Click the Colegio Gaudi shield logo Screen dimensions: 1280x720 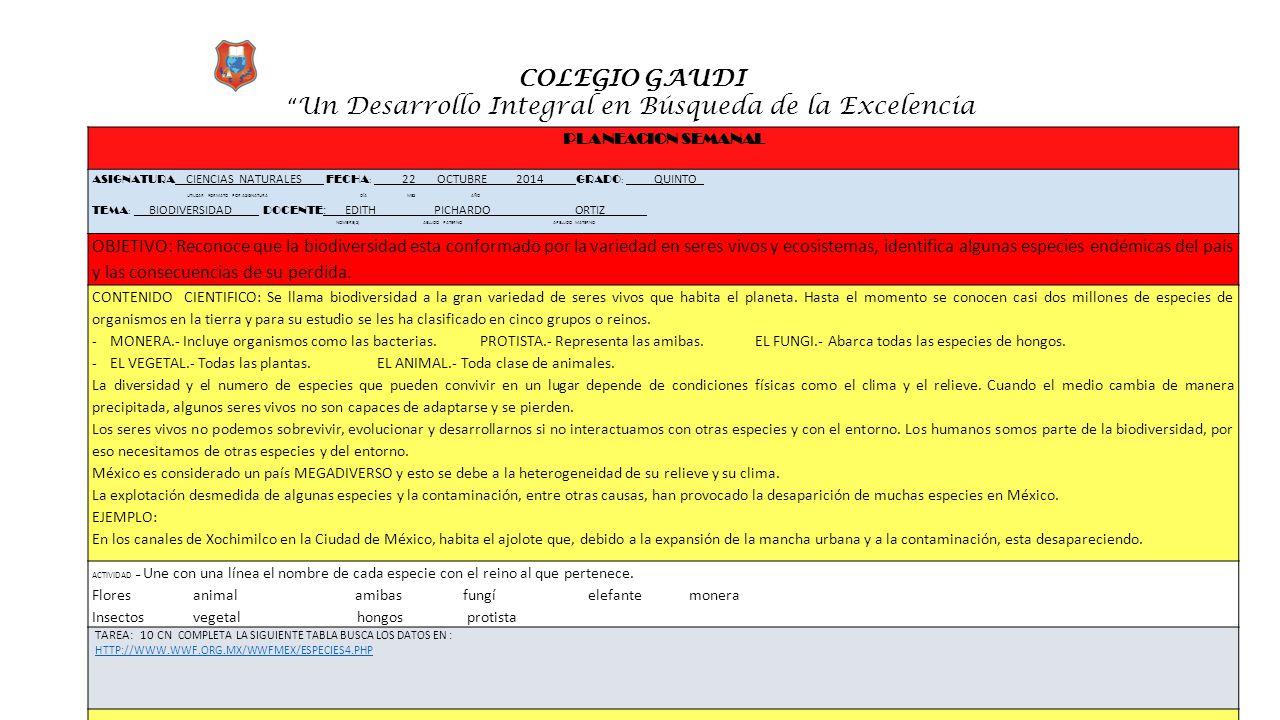tap(235, 66)
